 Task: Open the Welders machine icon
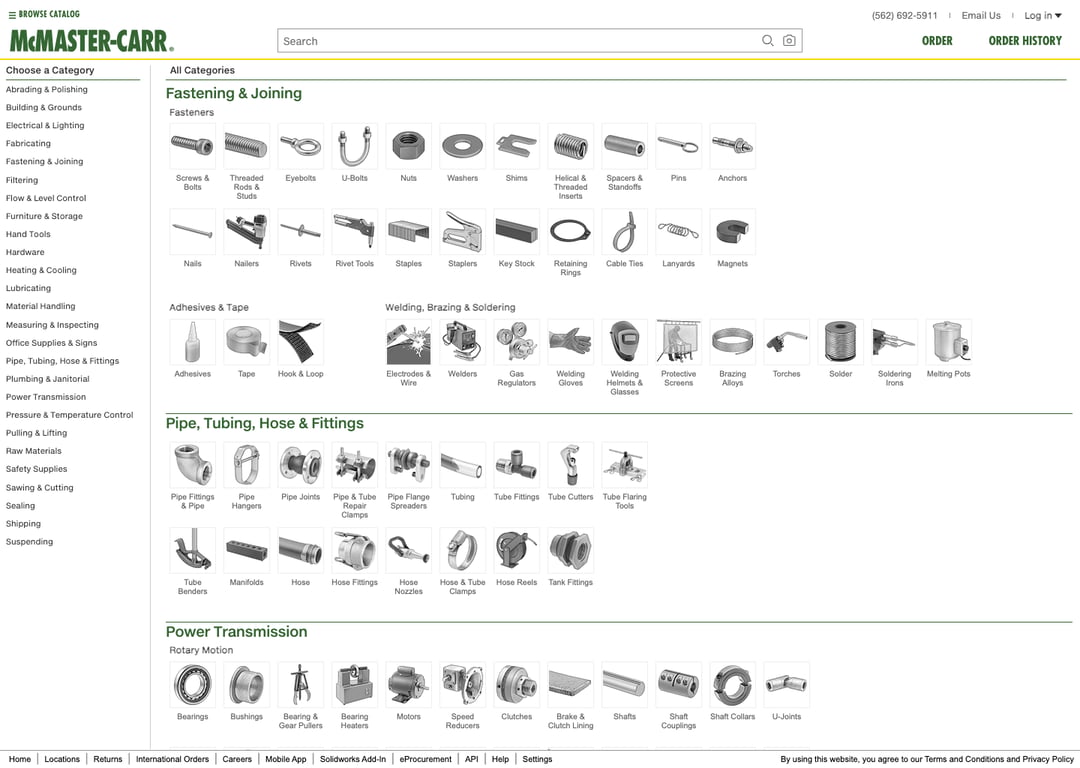coord(462,342)
